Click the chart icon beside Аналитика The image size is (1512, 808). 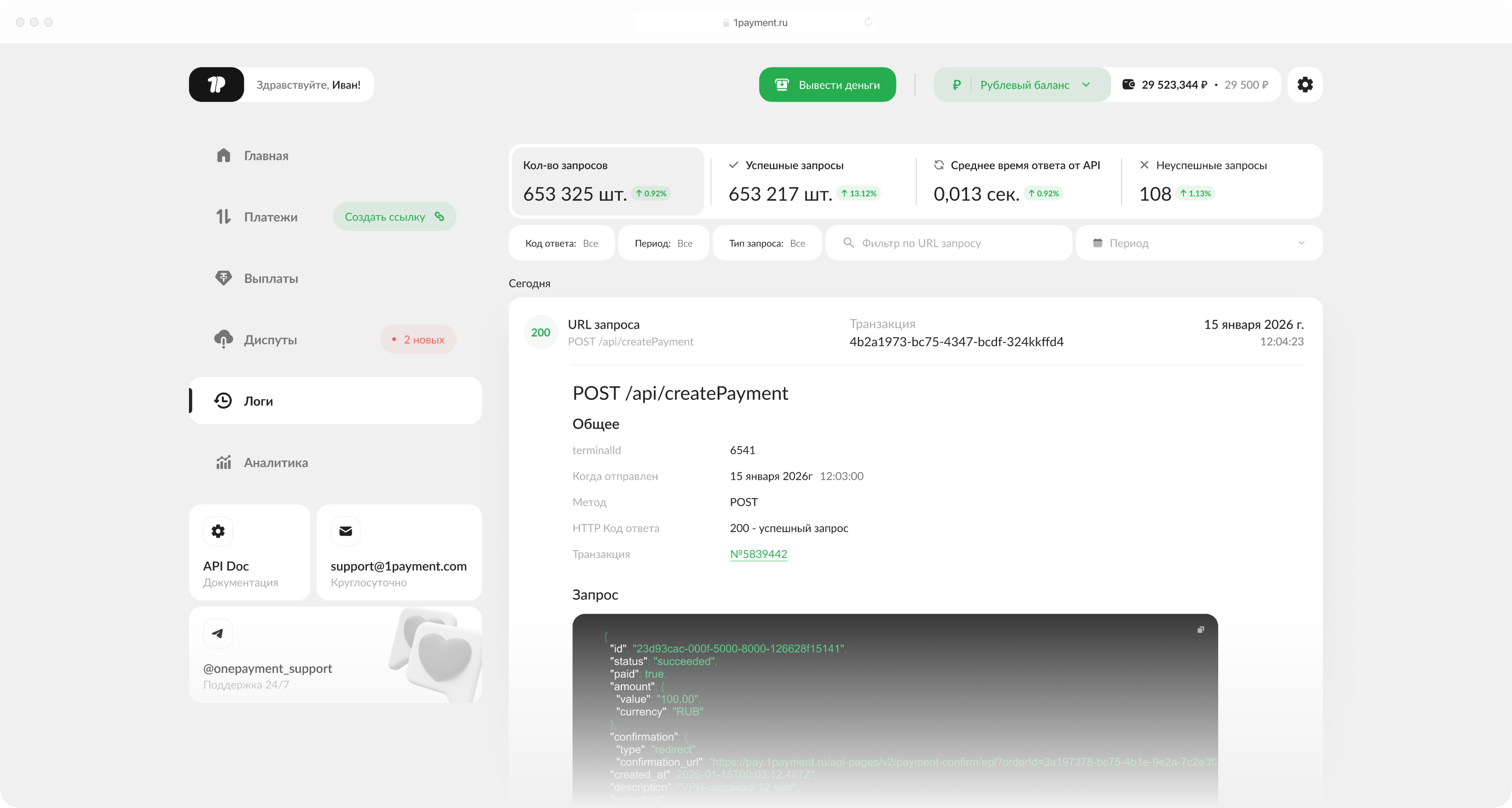224,462
